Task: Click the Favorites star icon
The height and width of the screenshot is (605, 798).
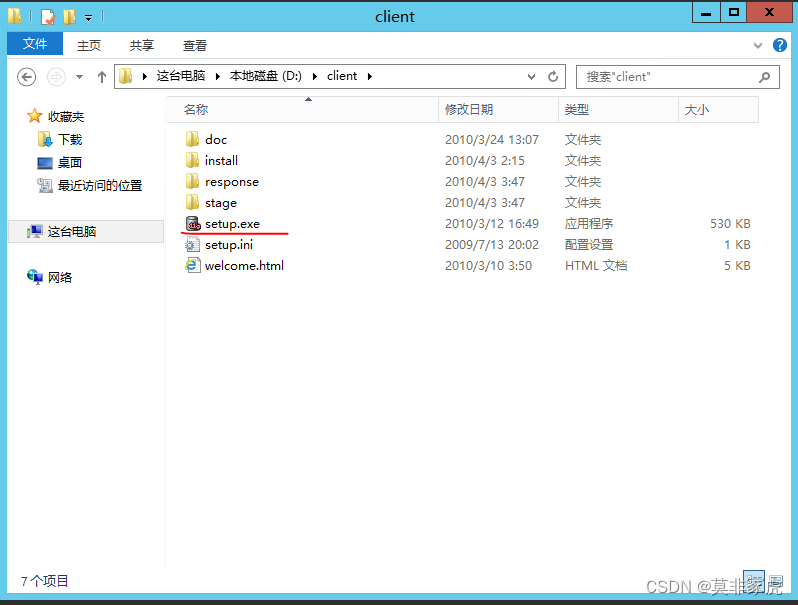Action: 35,116
